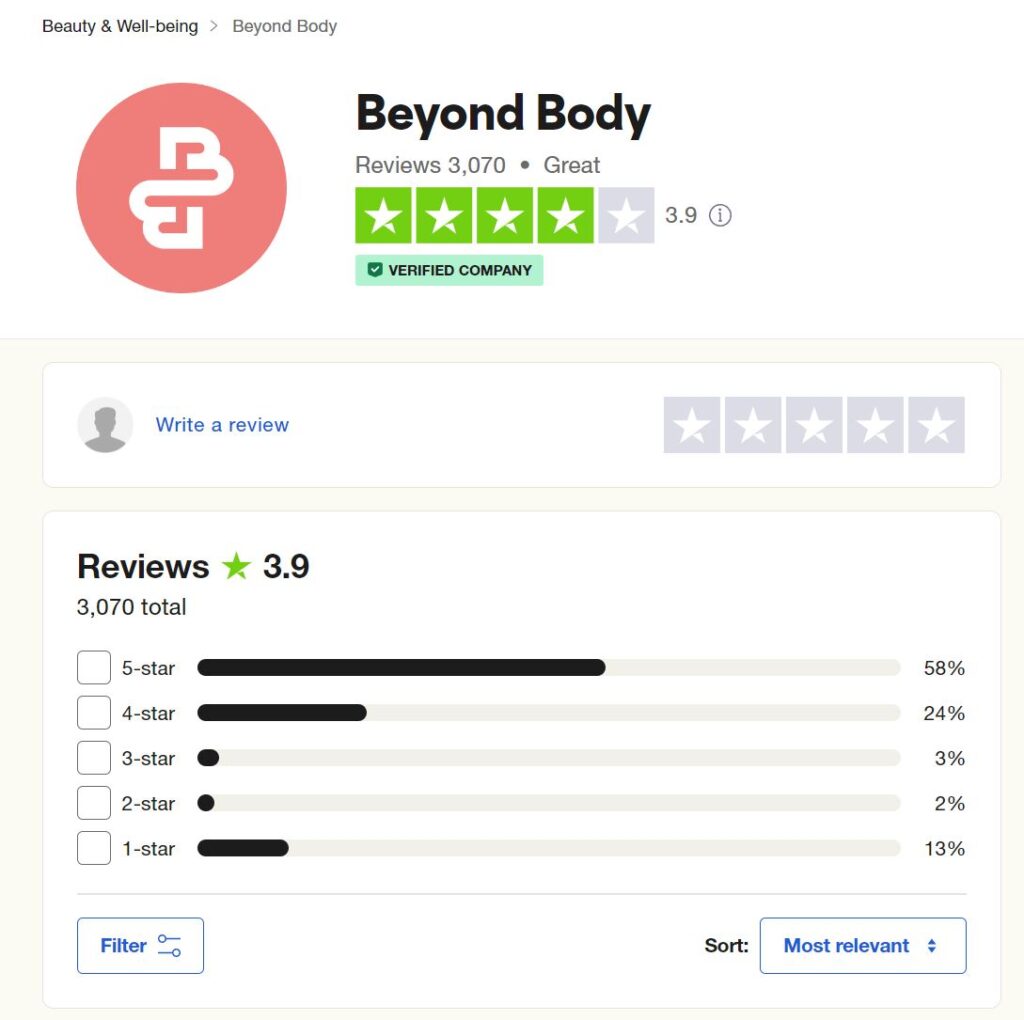Click the TrustScore info icon next to 3.9
The height and width of the screenshot is (1020, 1024).
tap(720, 215)
